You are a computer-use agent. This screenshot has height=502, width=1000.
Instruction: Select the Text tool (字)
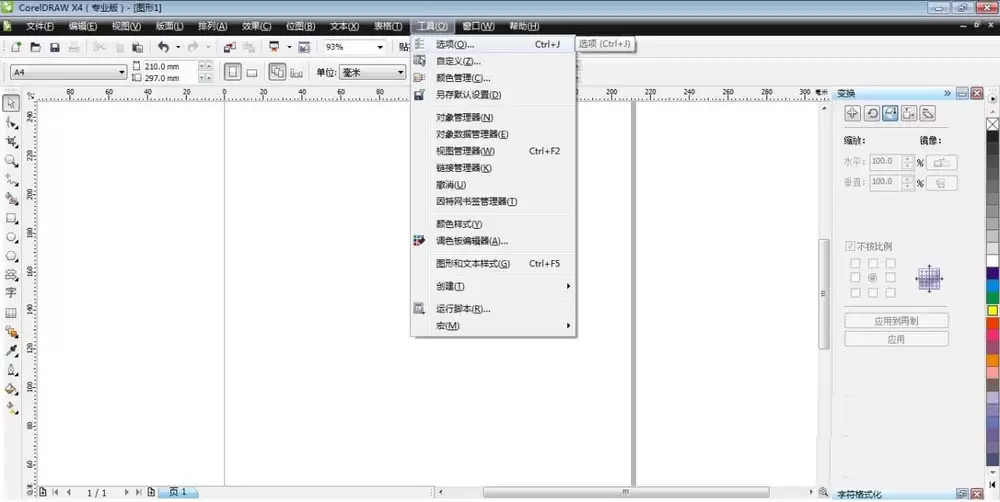click(11, 293)
